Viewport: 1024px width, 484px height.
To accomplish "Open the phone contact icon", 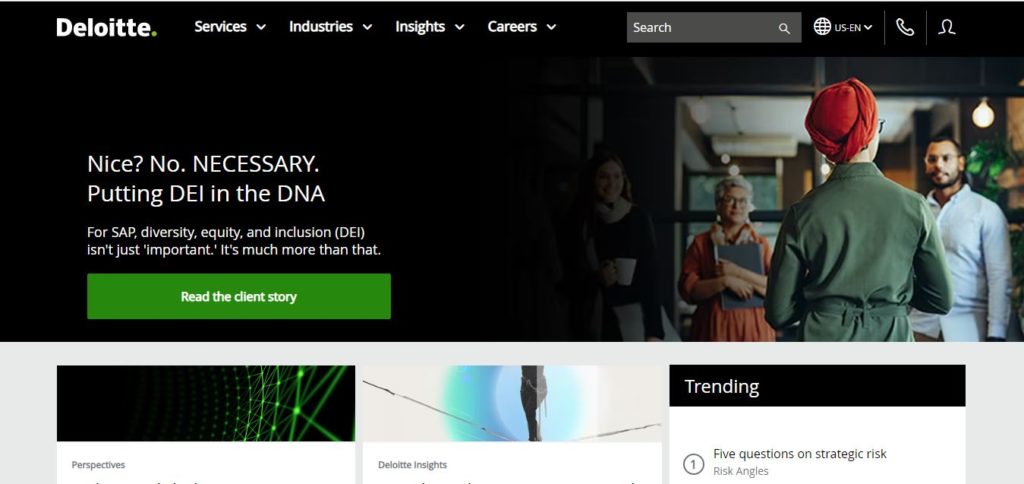I will coord(904,27).
